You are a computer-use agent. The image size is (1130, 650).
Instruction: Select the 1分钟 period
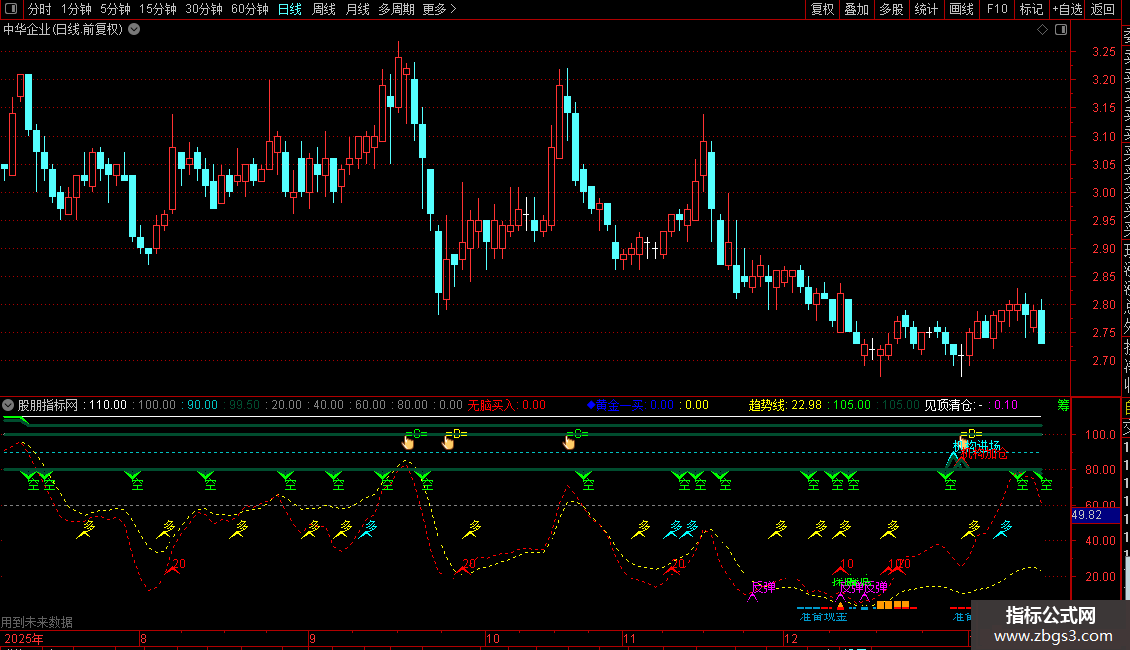(76, 9)
